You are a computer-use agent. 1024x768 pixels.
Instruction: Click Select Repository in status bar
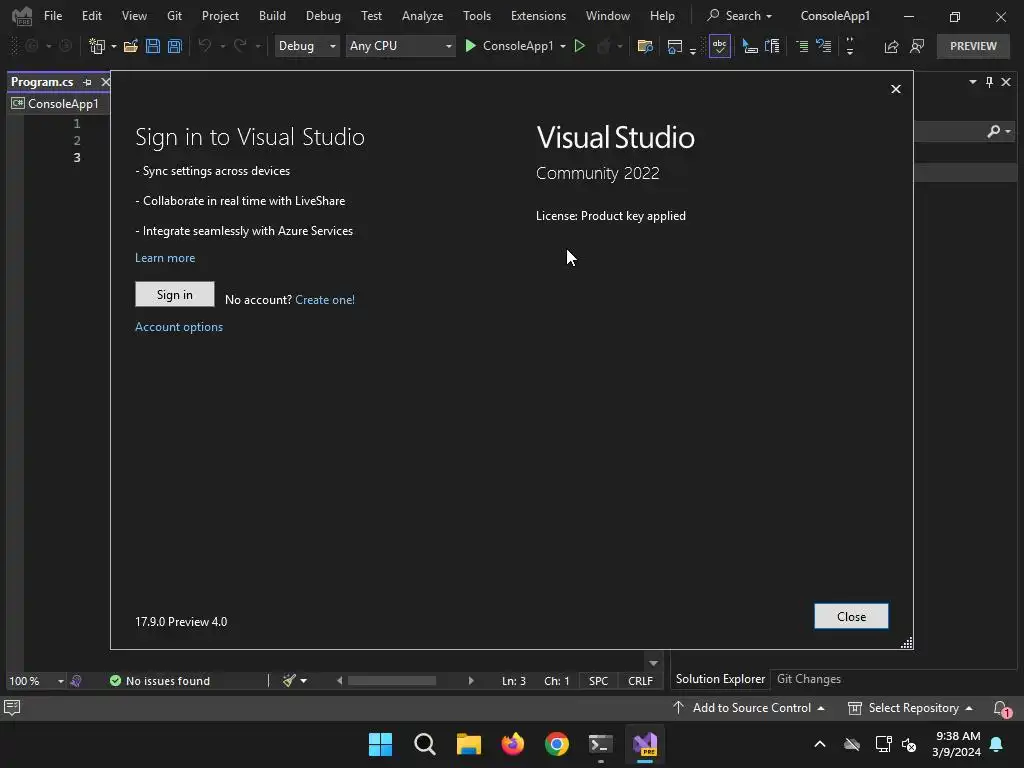click(910, 708)
